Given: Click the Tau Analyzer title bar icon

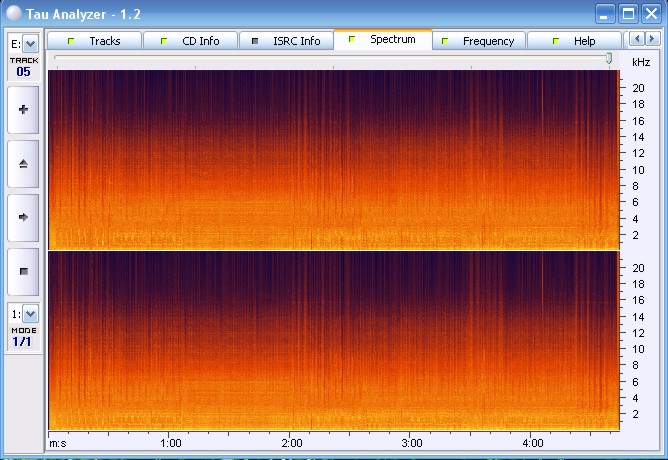Looking at the screenshot, I should tap(13, 13).
